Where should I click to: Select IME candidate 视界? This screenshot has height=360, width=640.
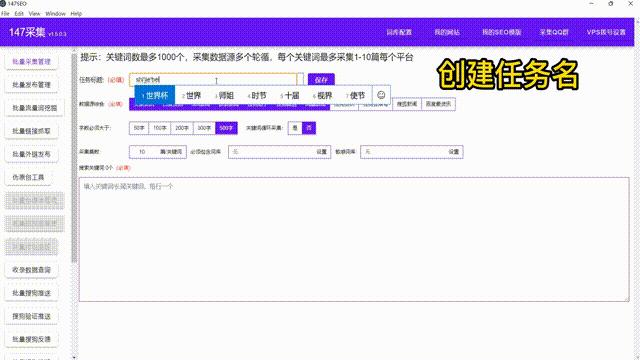[322, 96]
